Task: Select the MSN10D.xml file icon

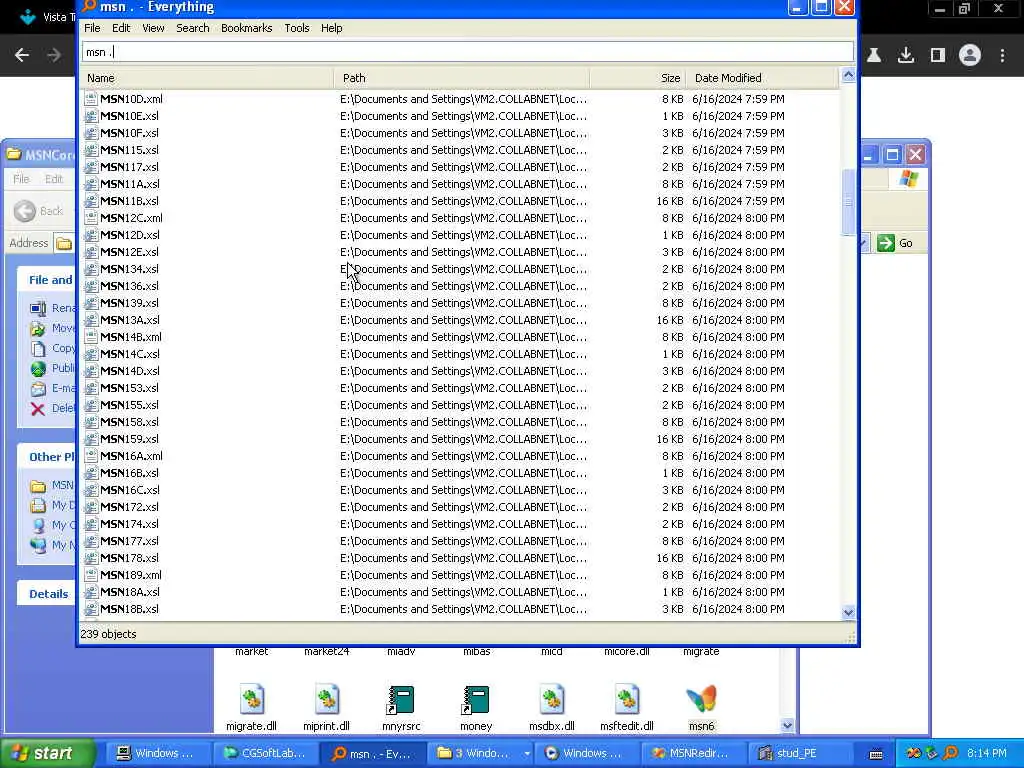Action: click(91, 99)
